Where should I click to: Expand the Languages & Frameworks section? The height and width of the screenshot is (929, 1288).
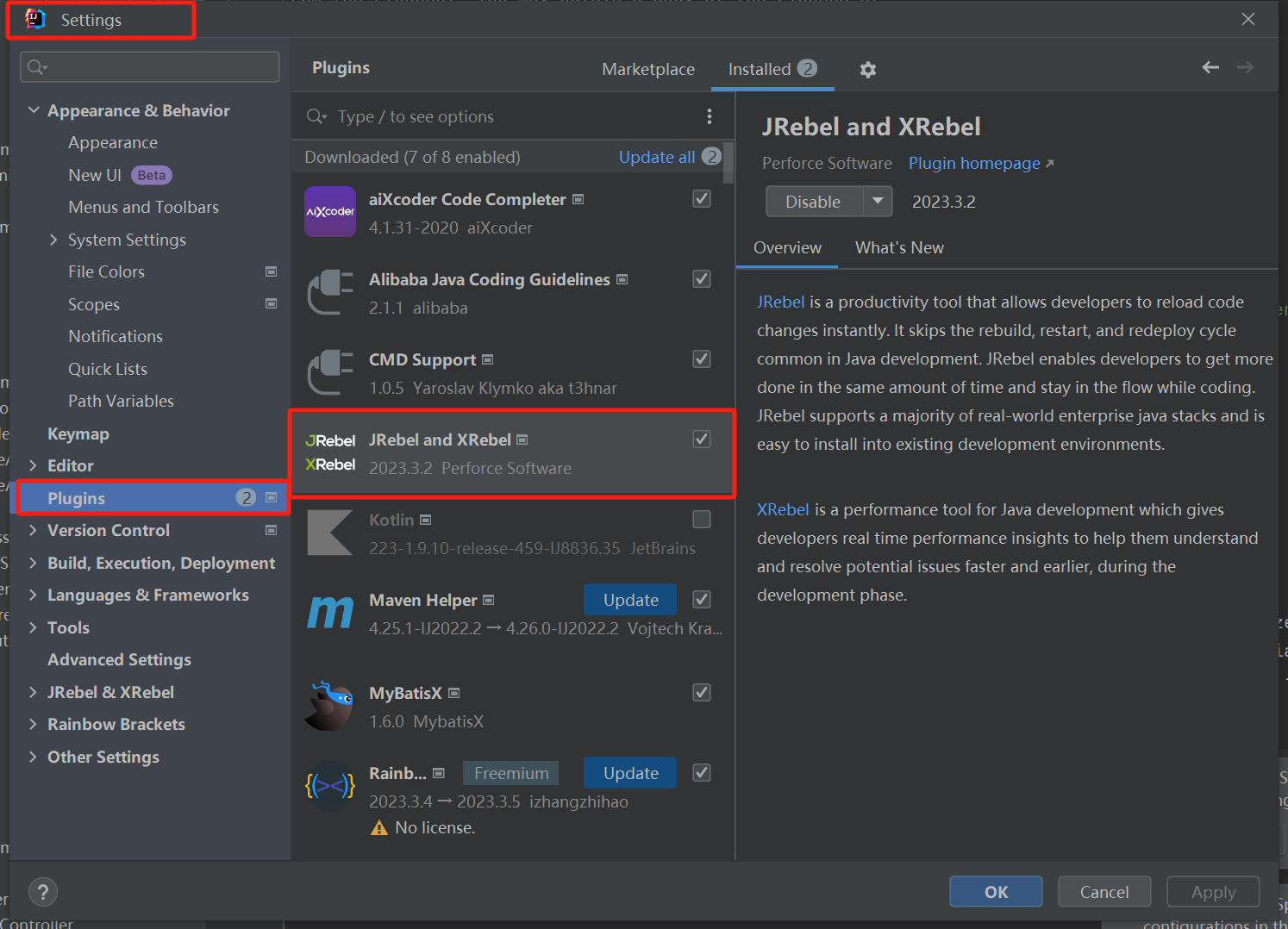[34, 595]
